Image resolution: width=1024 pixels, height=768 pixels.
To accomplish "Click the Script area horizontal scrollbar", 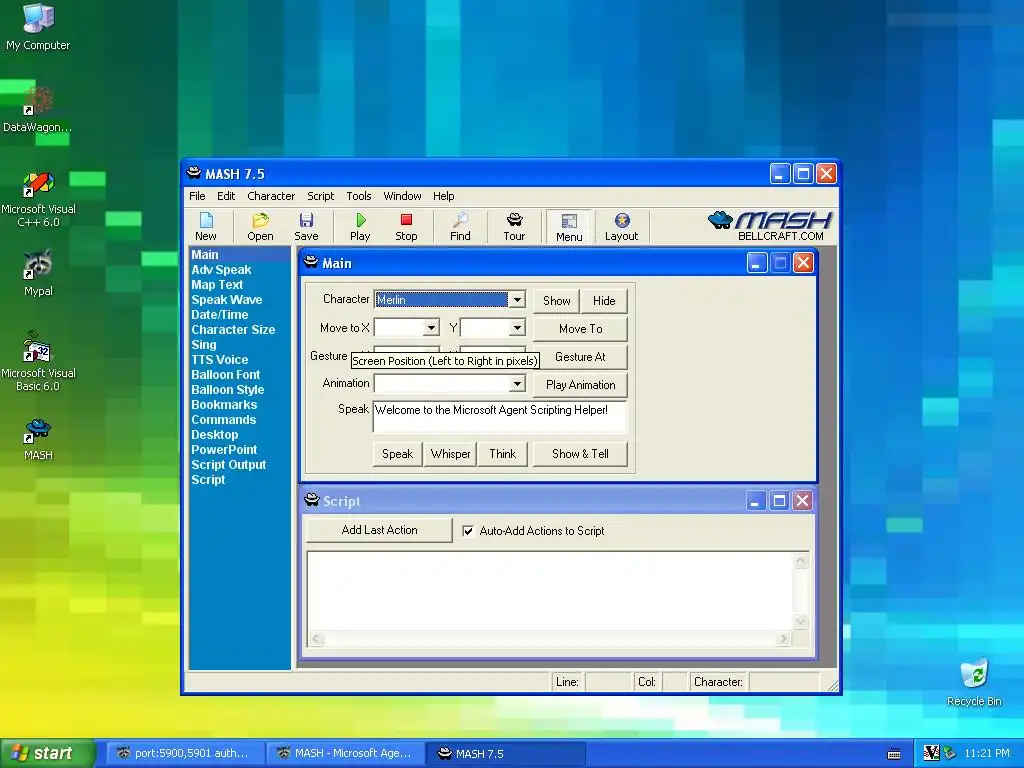I will pos(550,639).
